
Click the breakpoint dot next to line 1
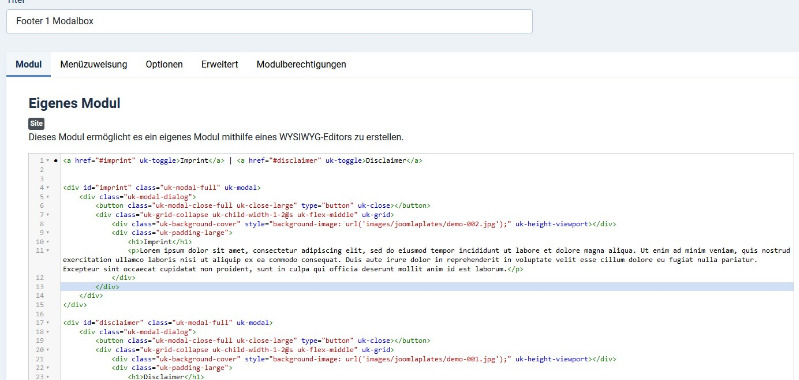(55, 160)
